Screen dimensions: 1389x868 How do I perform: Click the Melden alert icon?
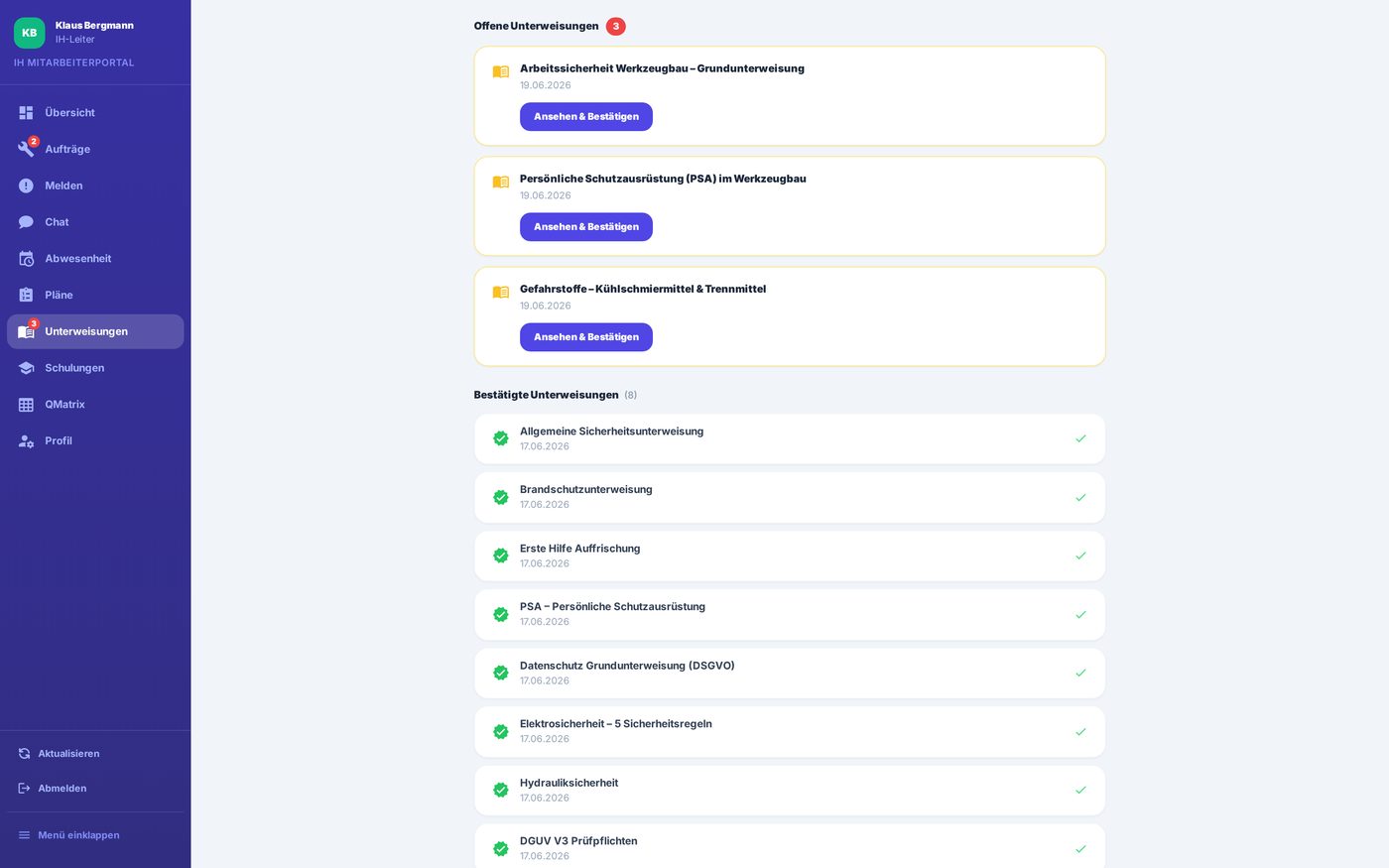[26, 186]
